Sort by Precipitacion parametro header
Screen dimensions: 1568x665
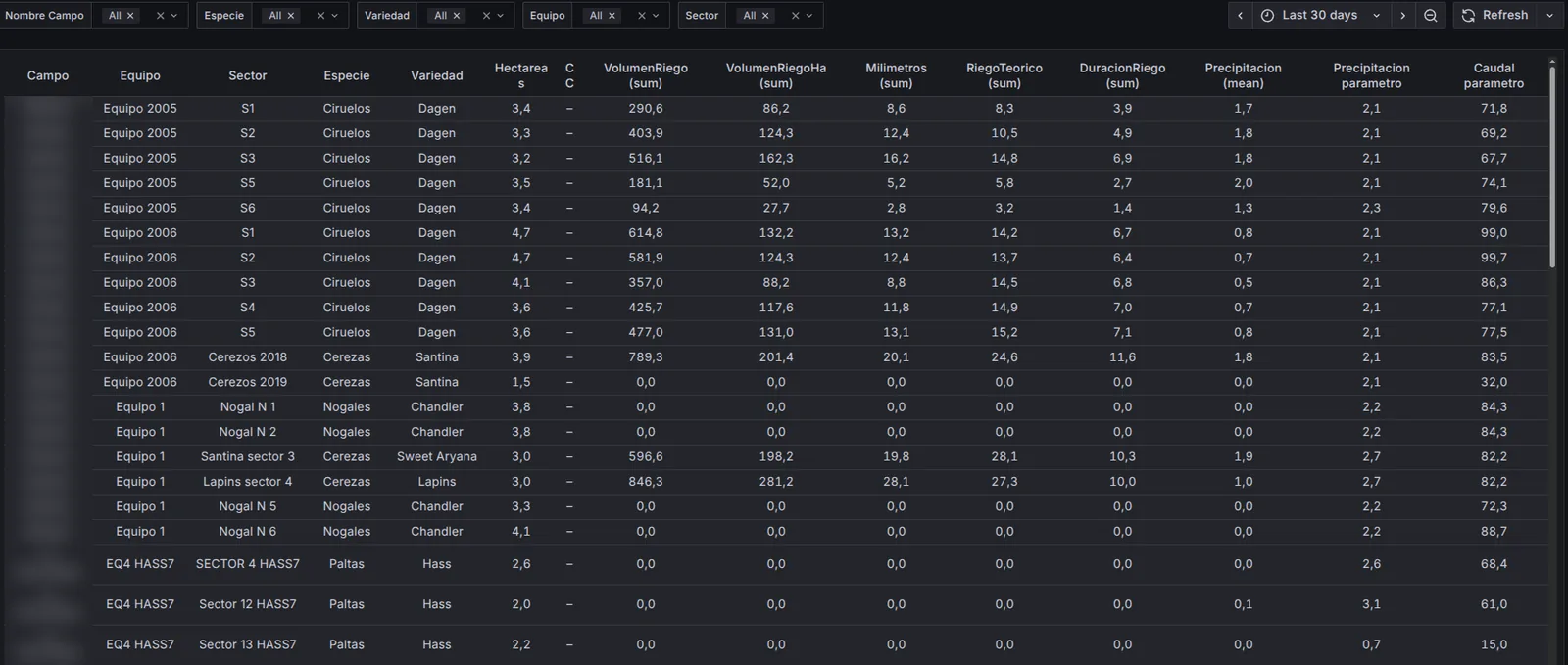pyautogui.click(x=1372, y=75)
